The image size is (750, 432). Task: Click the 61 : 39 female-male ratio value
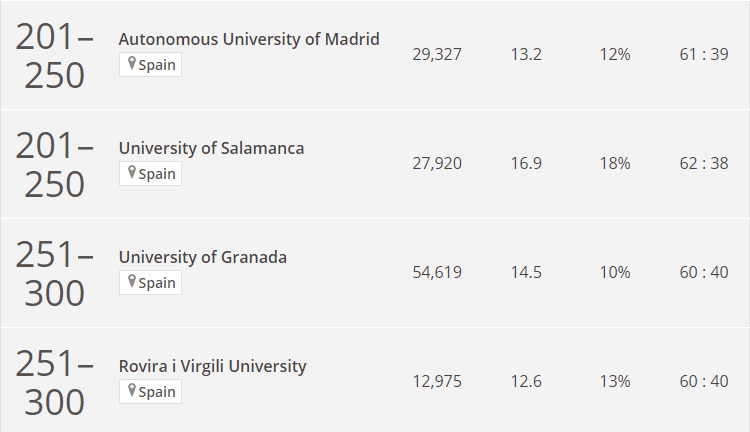(704, 55)
